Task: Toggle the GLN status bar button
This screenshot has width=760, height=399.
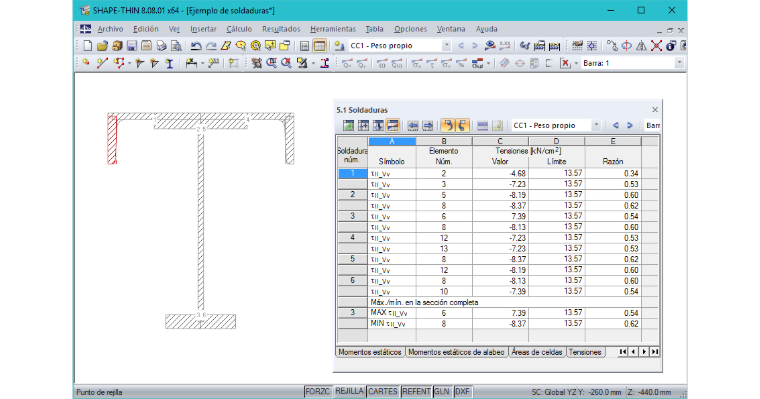Action: (x=442, y=392)
